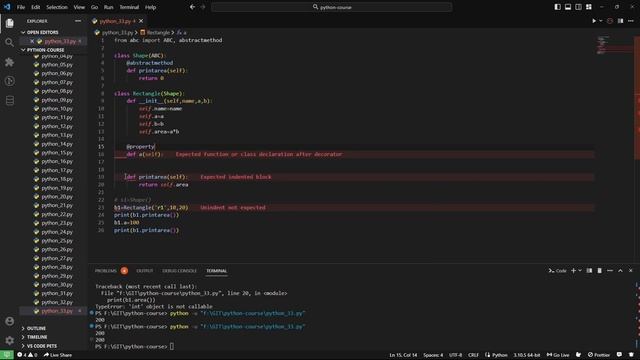
Task: Change line ending via CRLF
Action: point(473,355)
